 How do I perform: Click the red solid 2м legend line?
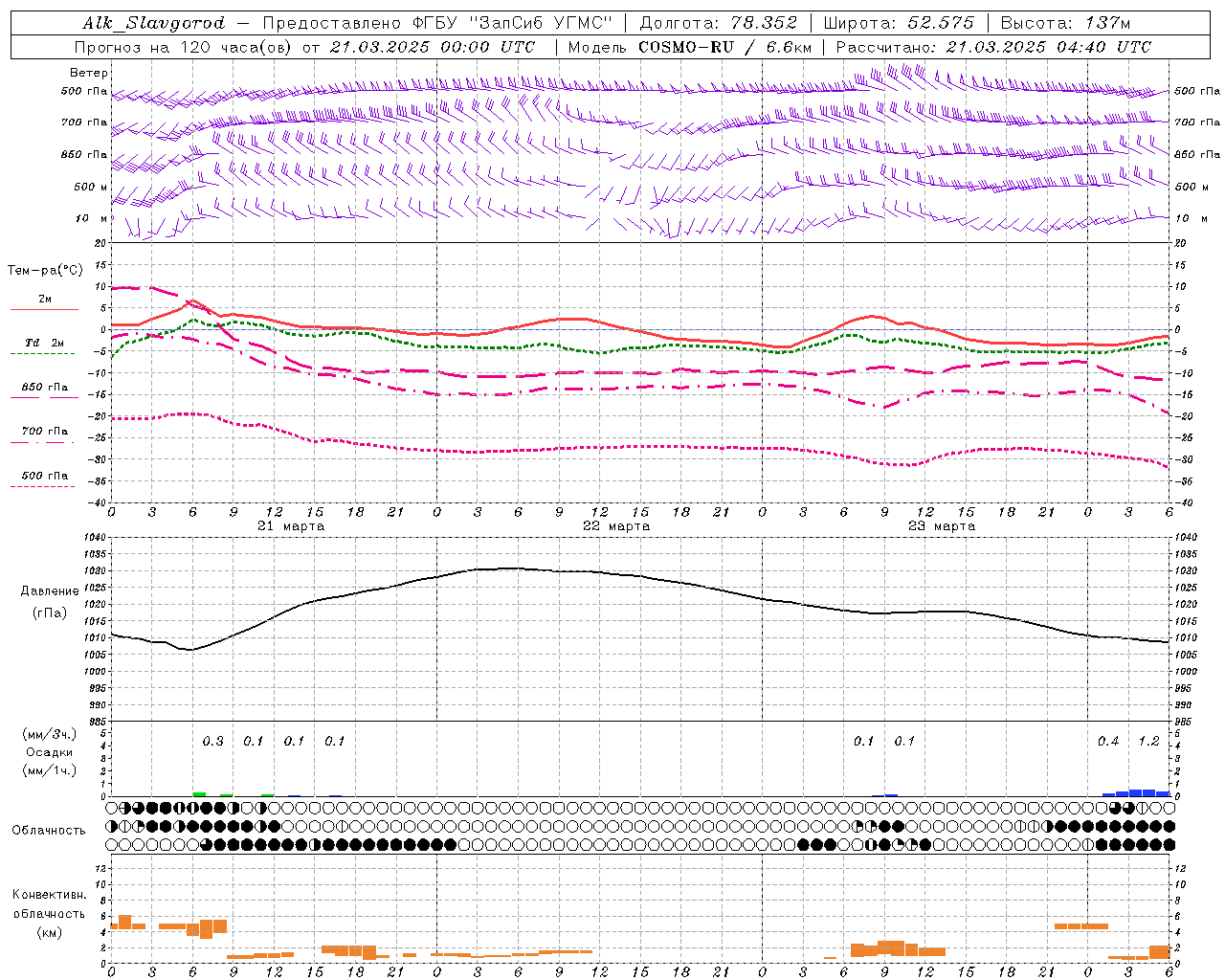pos(44,309)
